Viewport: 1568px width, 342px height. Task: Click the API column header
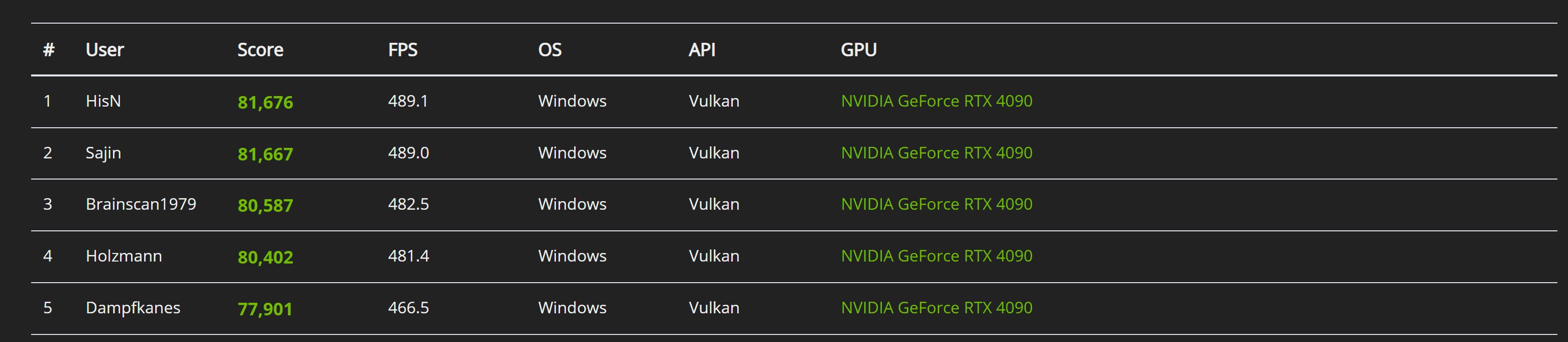[702, 50]
